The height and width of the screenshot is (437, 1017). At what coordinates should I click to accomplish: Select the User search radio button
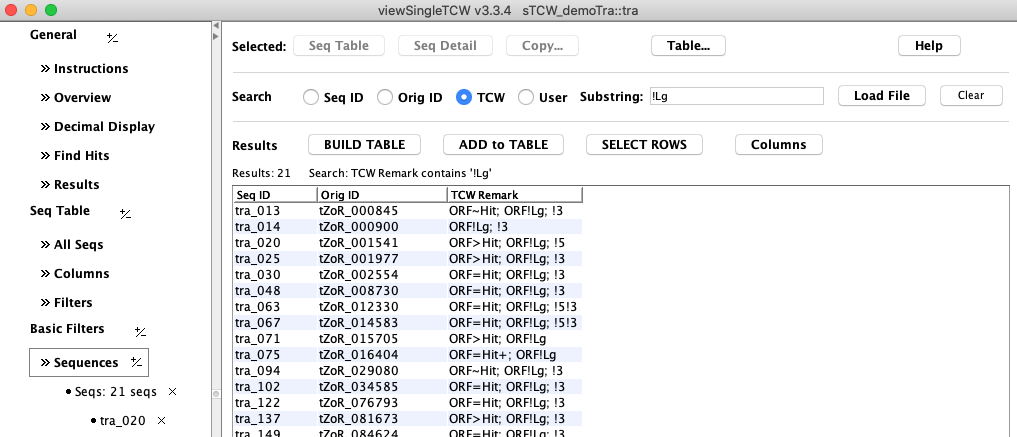[x=525, y=97]
